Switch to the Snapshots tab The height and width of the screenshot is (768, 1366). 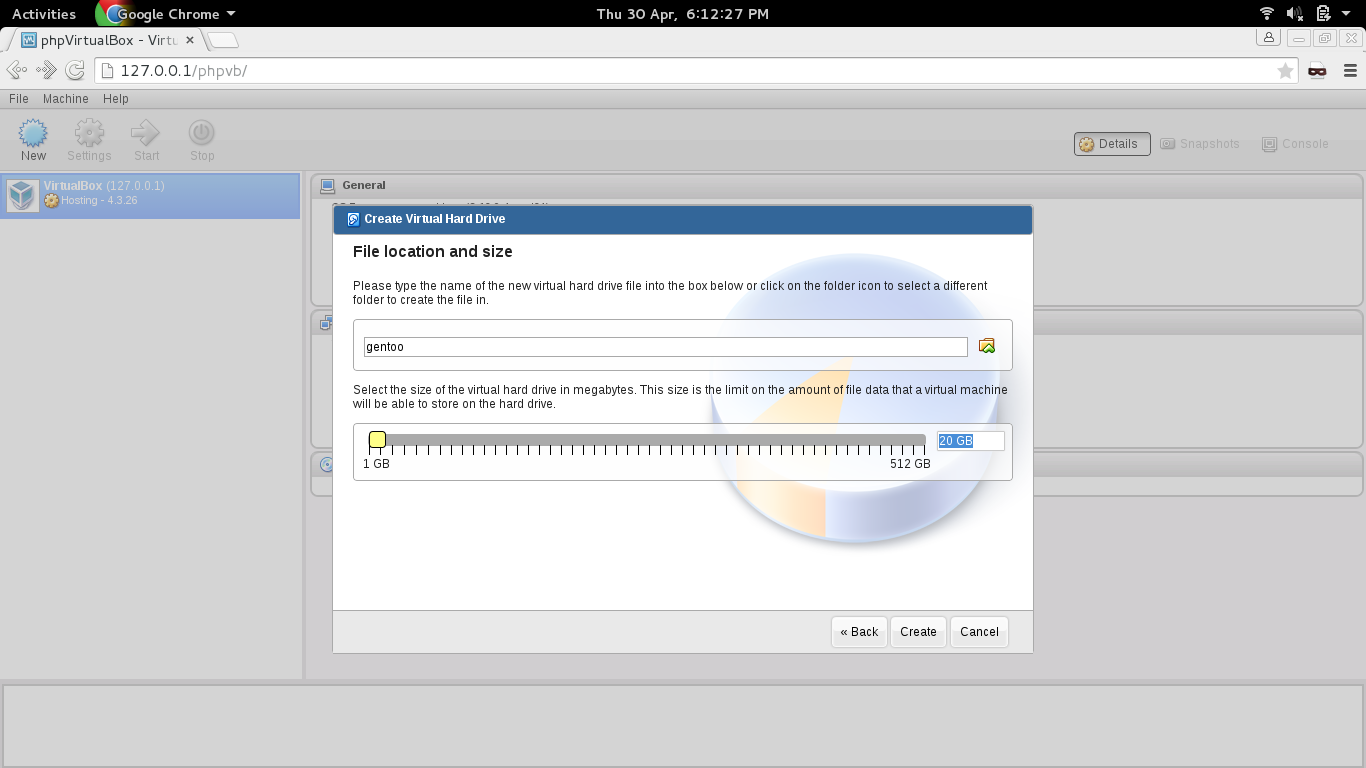pyautogui.click(x=1200, y=144)
